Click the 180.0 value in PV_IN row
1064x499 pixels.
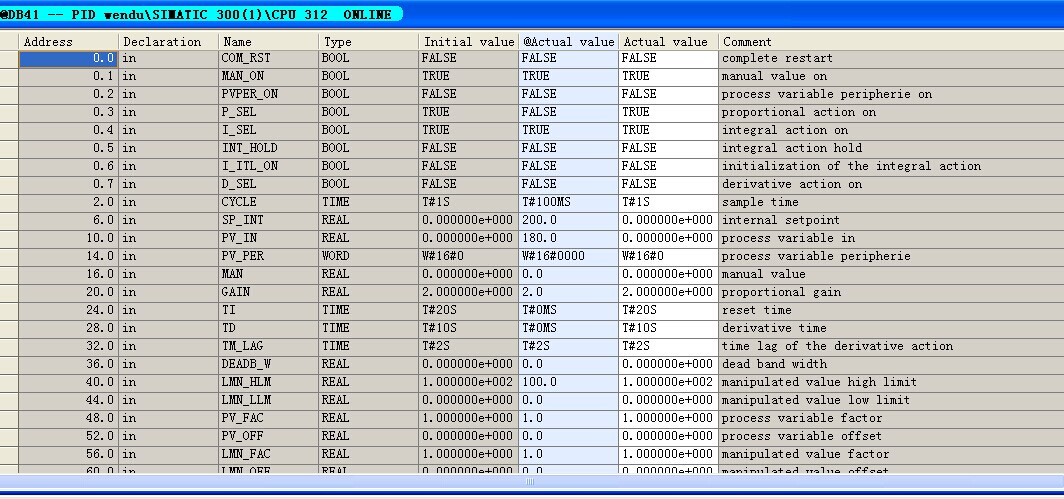(568, 238)
